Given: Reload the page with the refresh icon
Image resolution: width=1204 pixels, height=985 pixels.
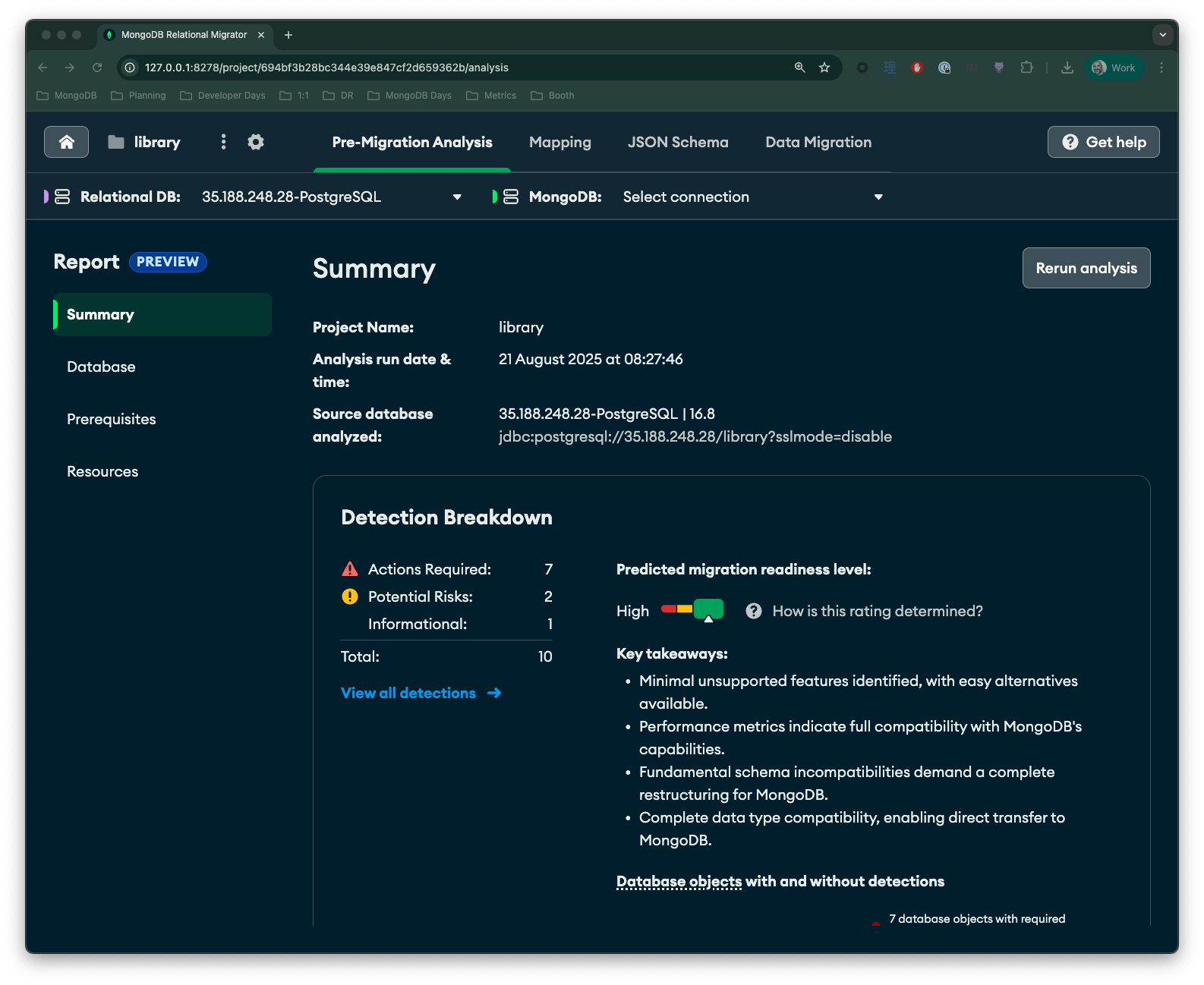Looking at the screenshot, I should click(97, 68).
